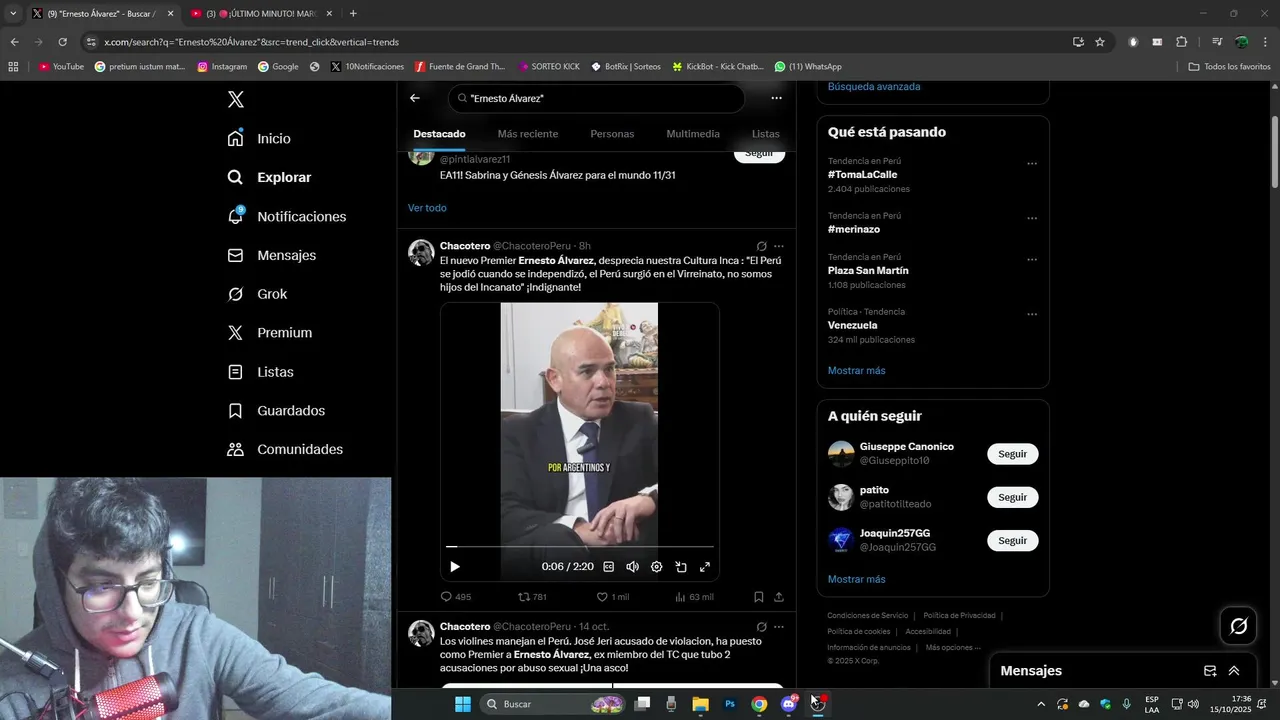
Task: Open the floating Grok button
Action: point(1238,626)
